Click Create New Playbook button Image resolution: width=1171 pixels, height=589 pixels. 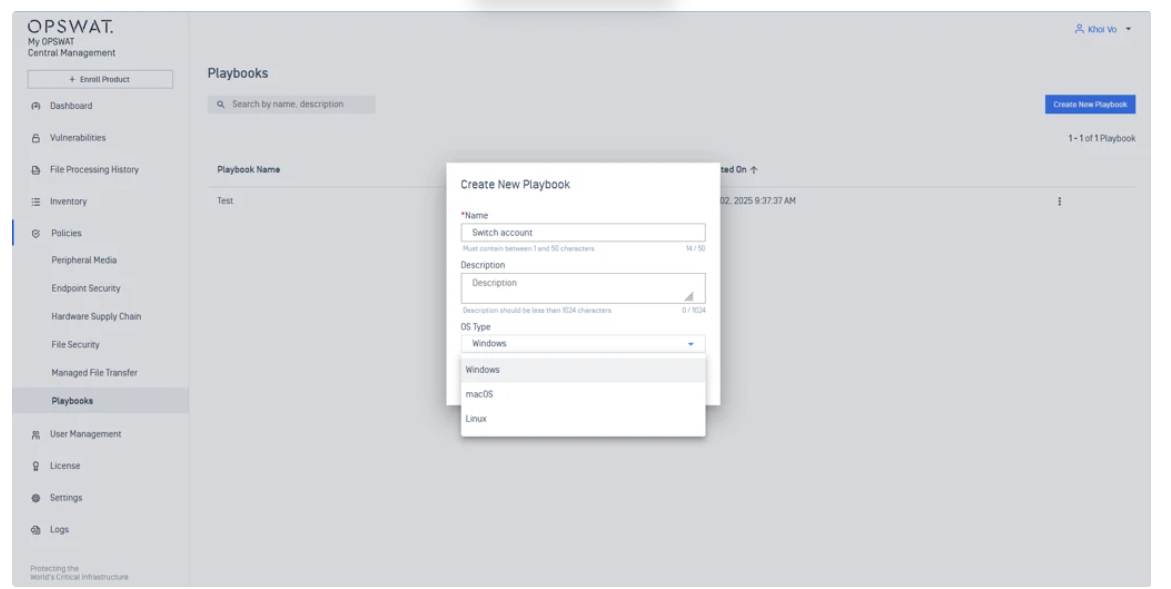1090,105
